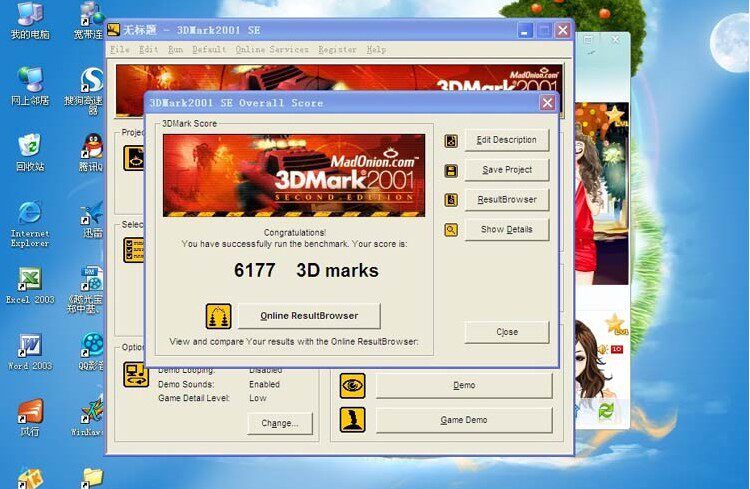This screenshot has width=750, height=489.
Task: Open the Recycle Bin desktop icon
Action: pos(30,153)
